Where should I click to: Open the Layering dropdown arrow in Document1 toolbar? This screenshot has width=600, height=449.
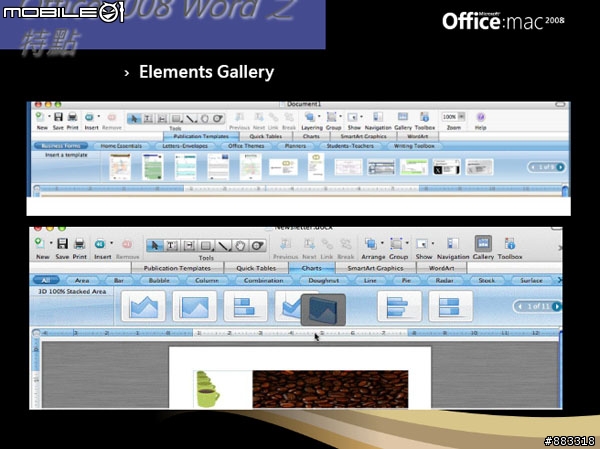click(x=319, y=116)
